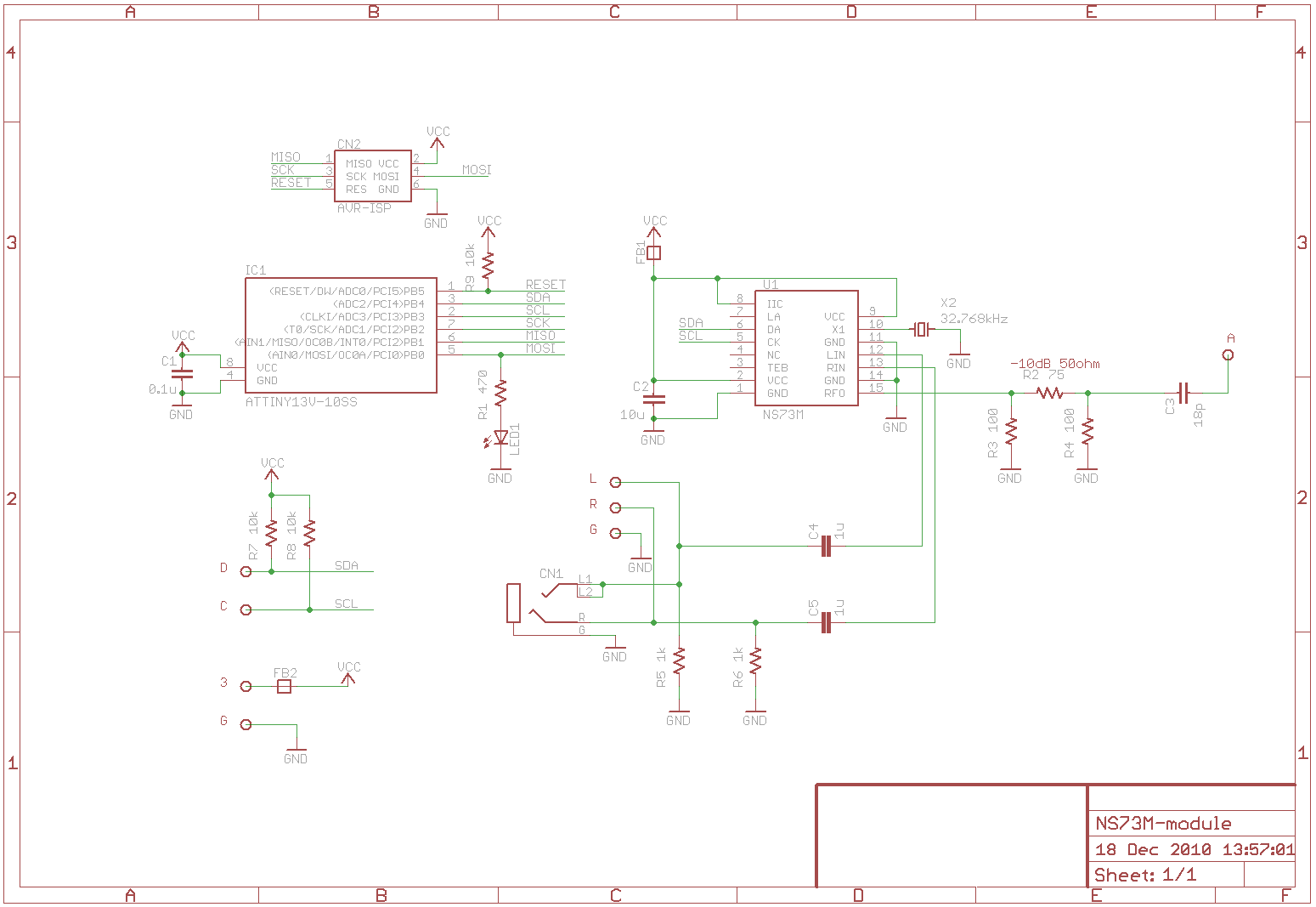This screenshot has height=907, width=1316.
Task: Click the C5 1u capacitor symbol
Action: [x=825, y=623]
